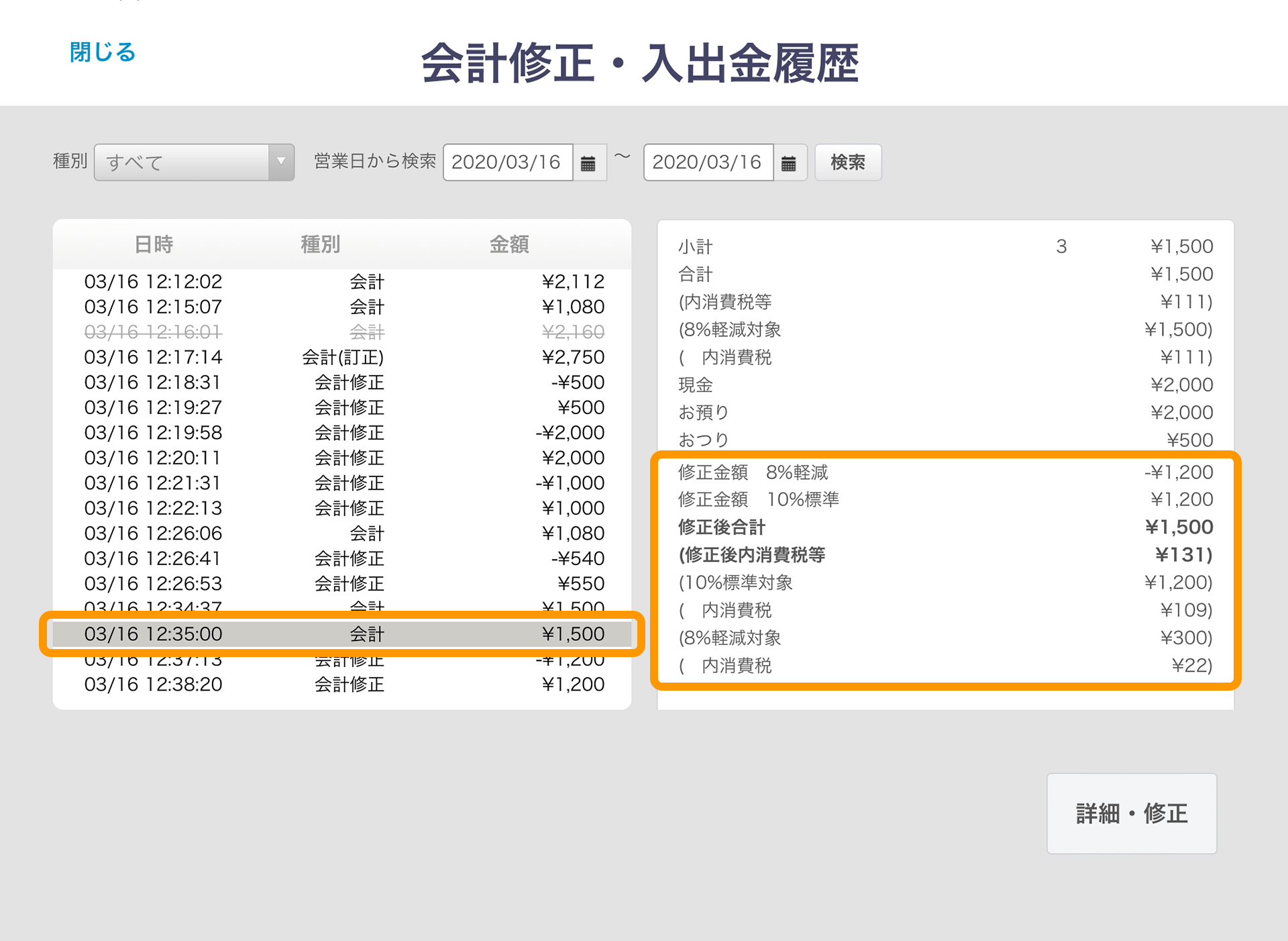The width and height of the screenshot is (1288, 941).
Task: Select the 12:26:53 ¥550 row
Action: pos(342,583)
